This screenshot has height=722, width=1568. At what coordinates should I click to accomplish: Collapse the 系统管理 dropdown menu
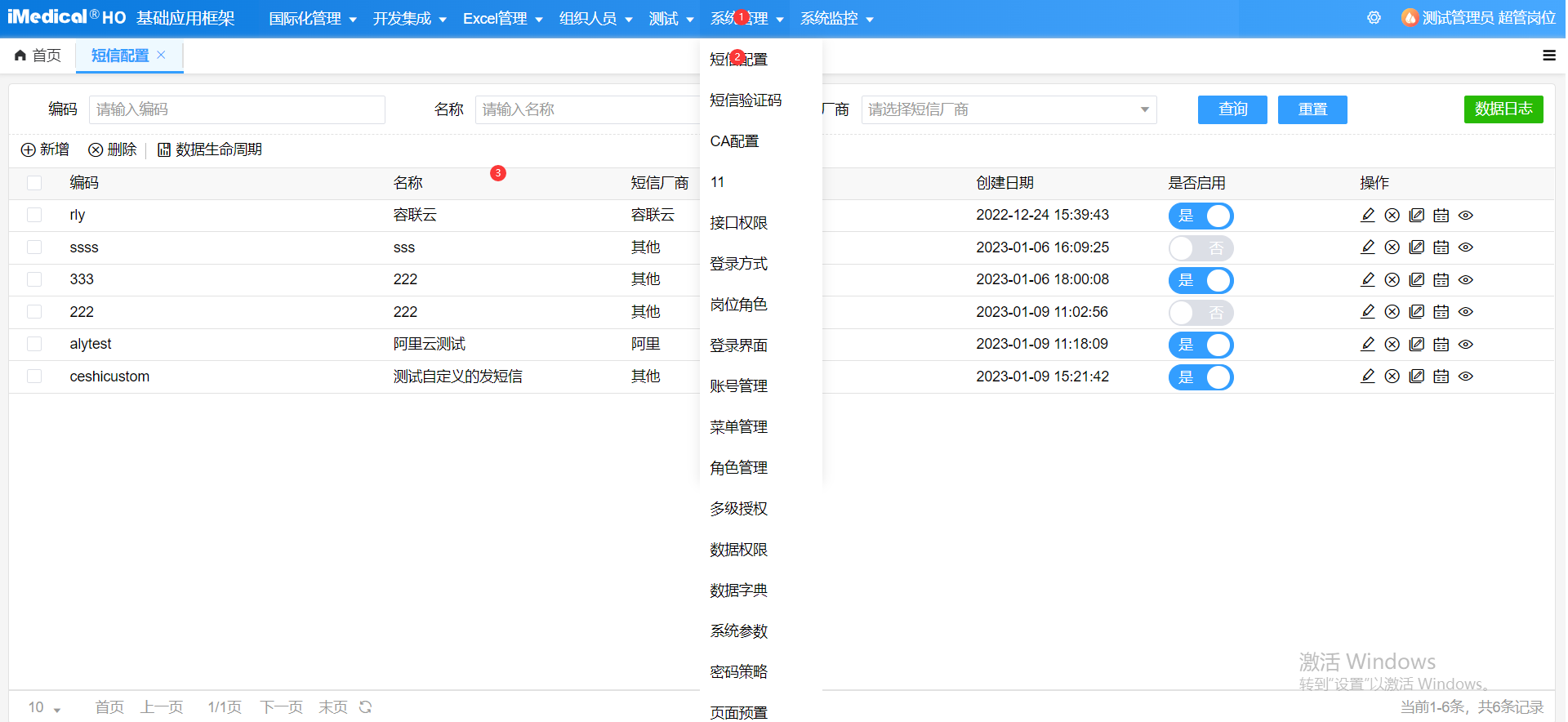[x=746, y=19]
